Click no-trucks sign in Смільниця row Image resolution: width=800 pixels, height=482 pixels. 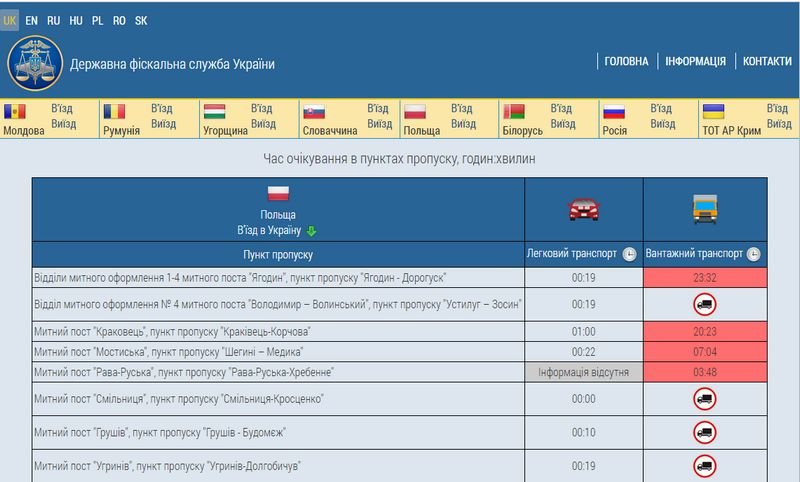click(x=702, y=399)
